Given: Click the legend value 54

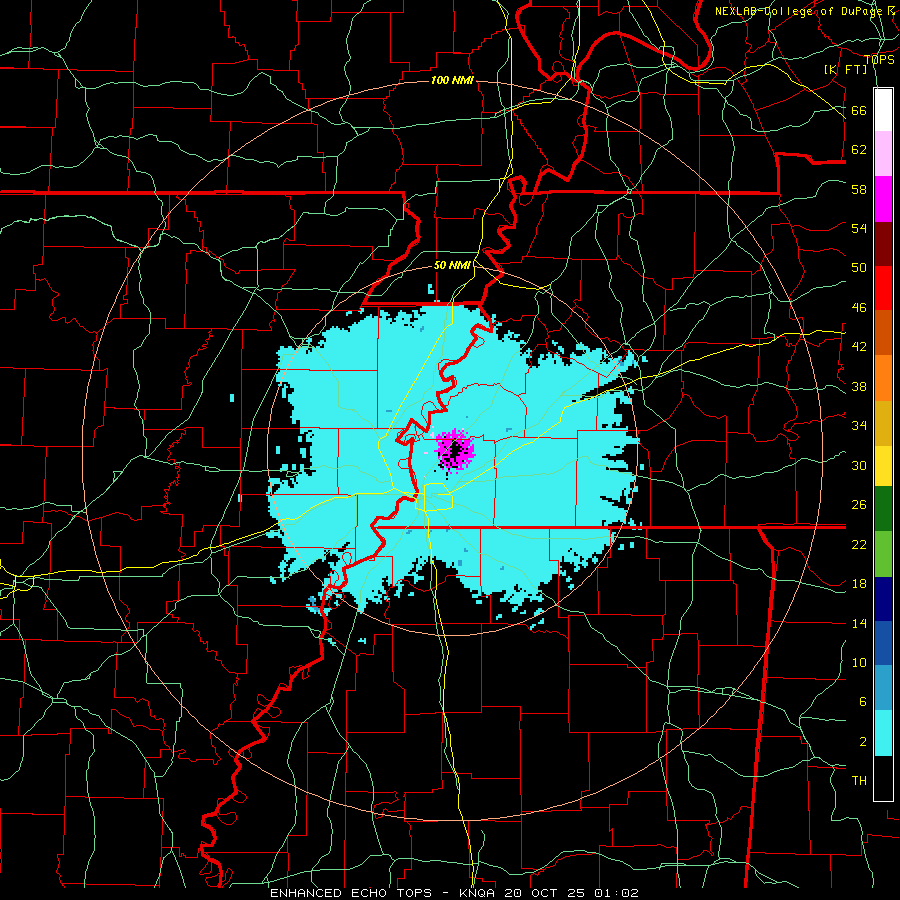Looking at the screenshot, I should 859,228.
